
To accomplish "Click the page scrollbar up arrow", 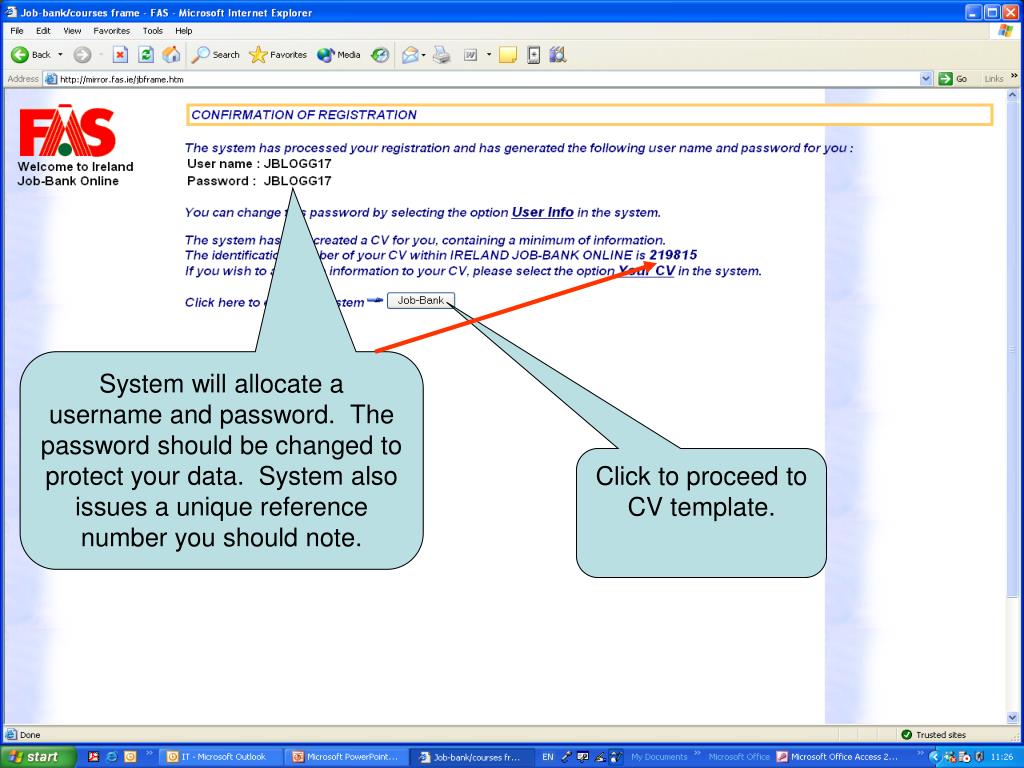I will point(1013,95).
